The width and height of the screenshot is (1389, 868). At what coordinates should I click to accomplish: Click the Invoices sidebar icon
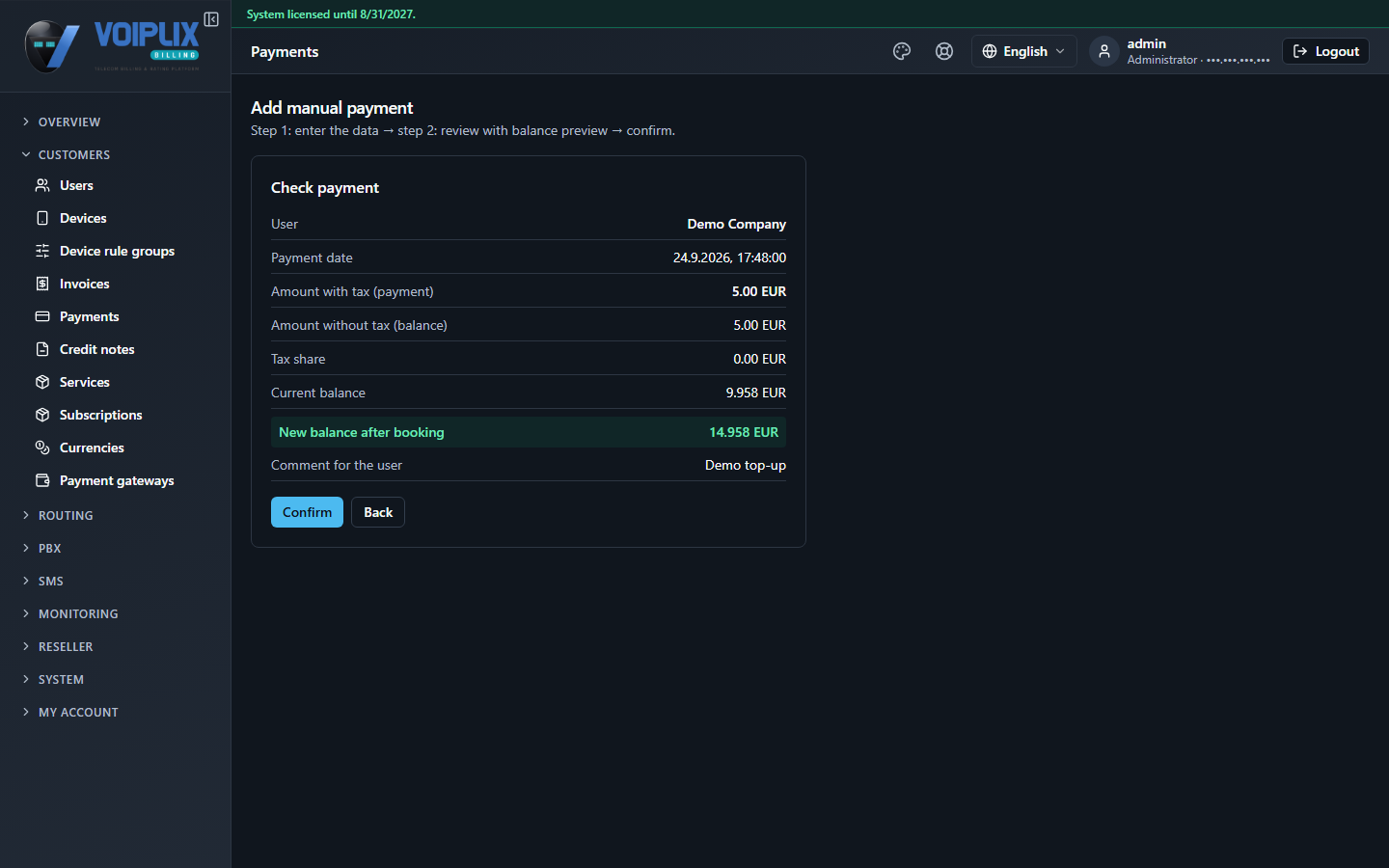click(42, 284)
